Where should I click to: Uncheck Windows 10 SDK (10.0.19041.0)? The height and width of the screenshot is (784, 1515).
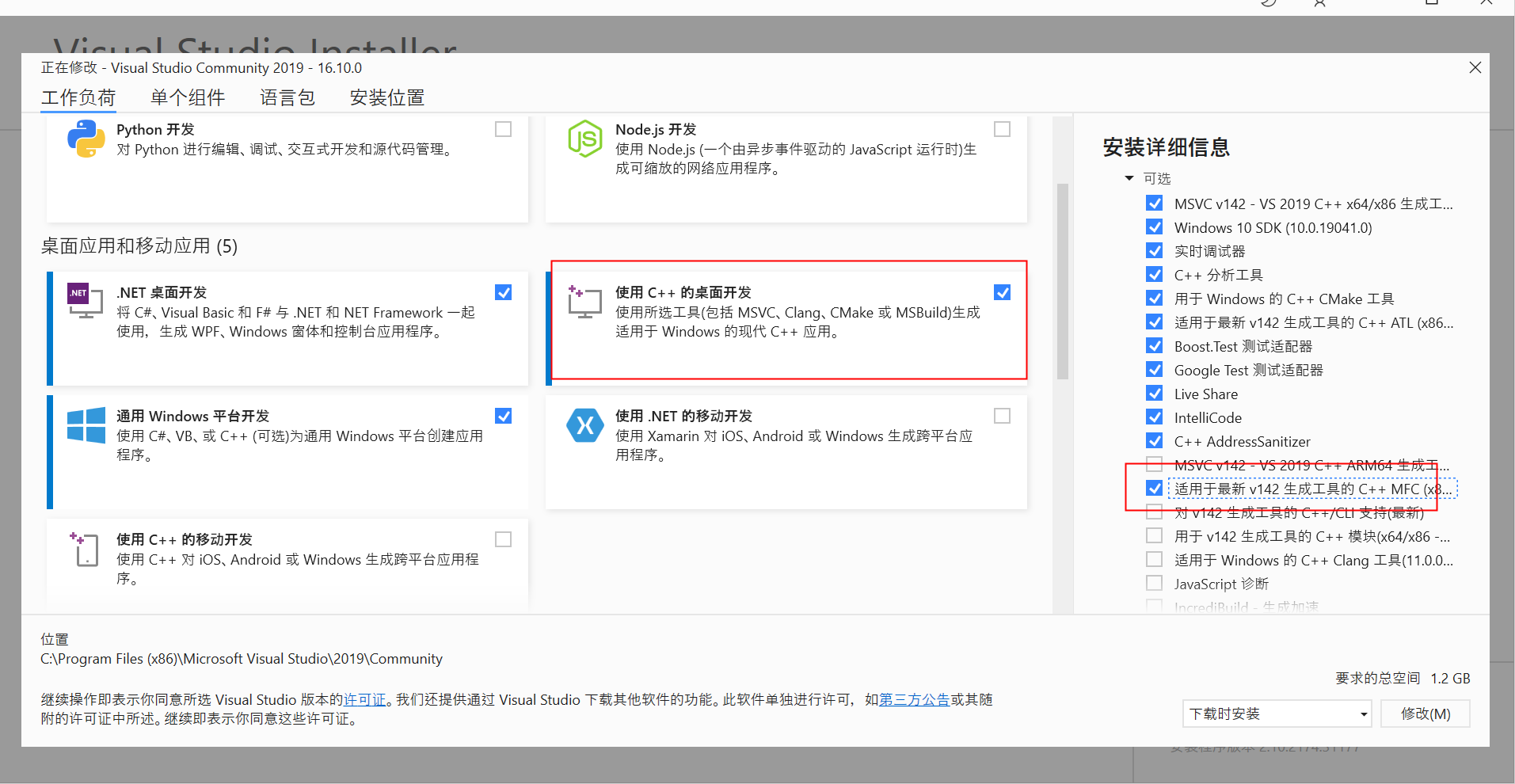pos(1155,227)
